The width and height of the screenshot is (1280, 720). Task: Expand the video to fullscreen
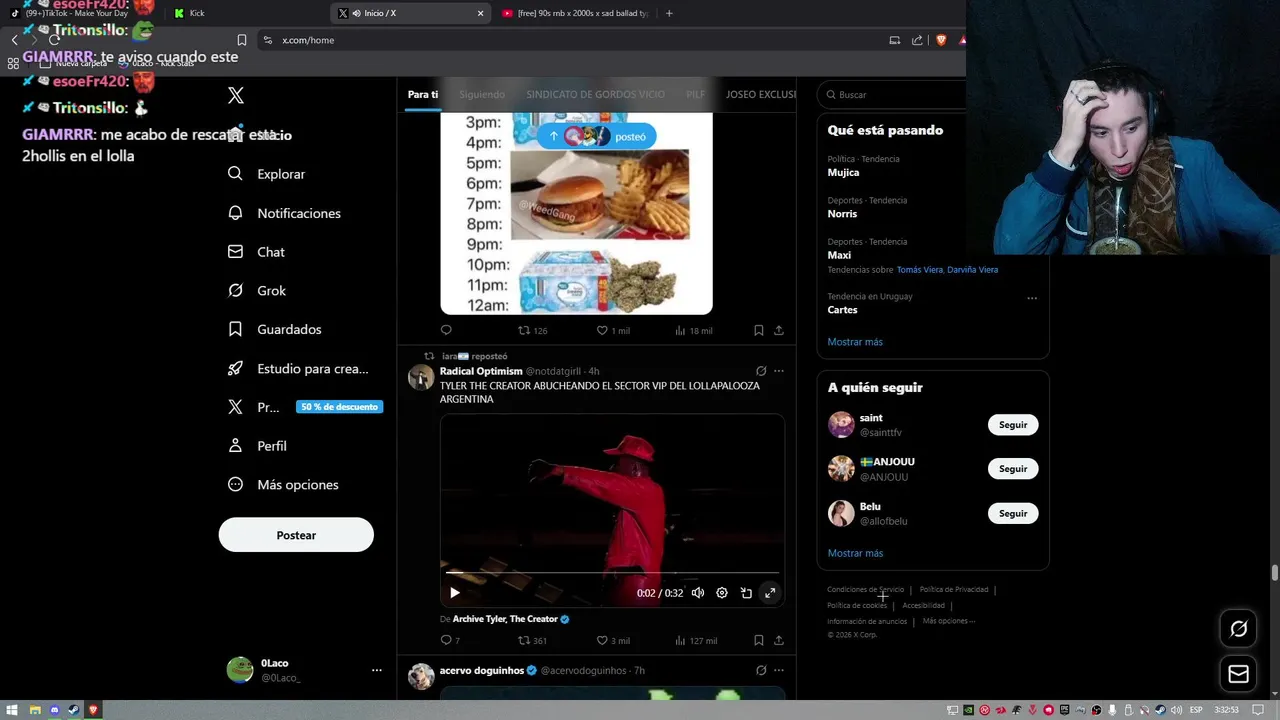(x=770, y=593)
